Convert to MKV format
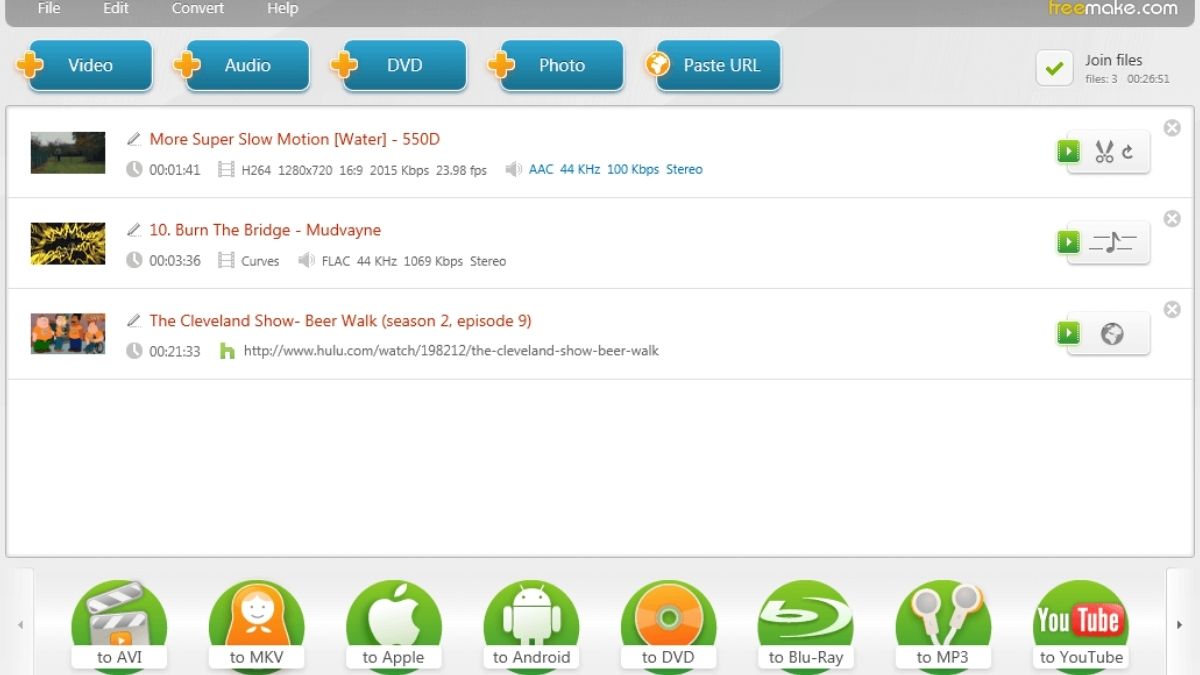 coord(256,627)
